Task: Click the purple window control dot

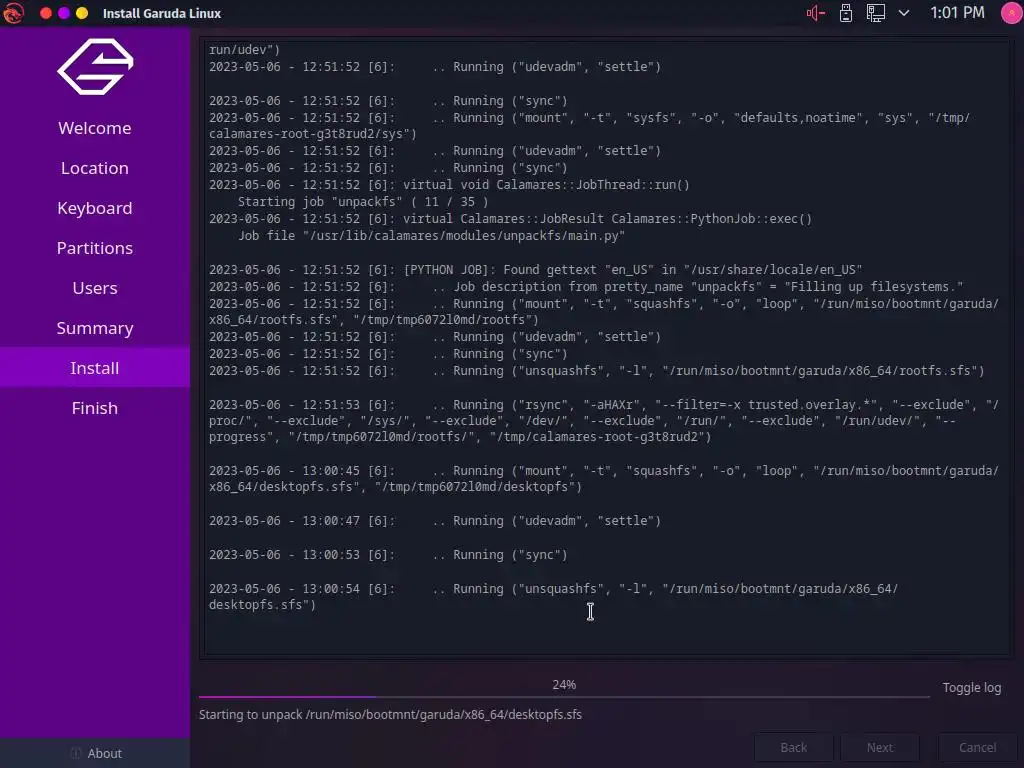Action: tap(64, 13)
